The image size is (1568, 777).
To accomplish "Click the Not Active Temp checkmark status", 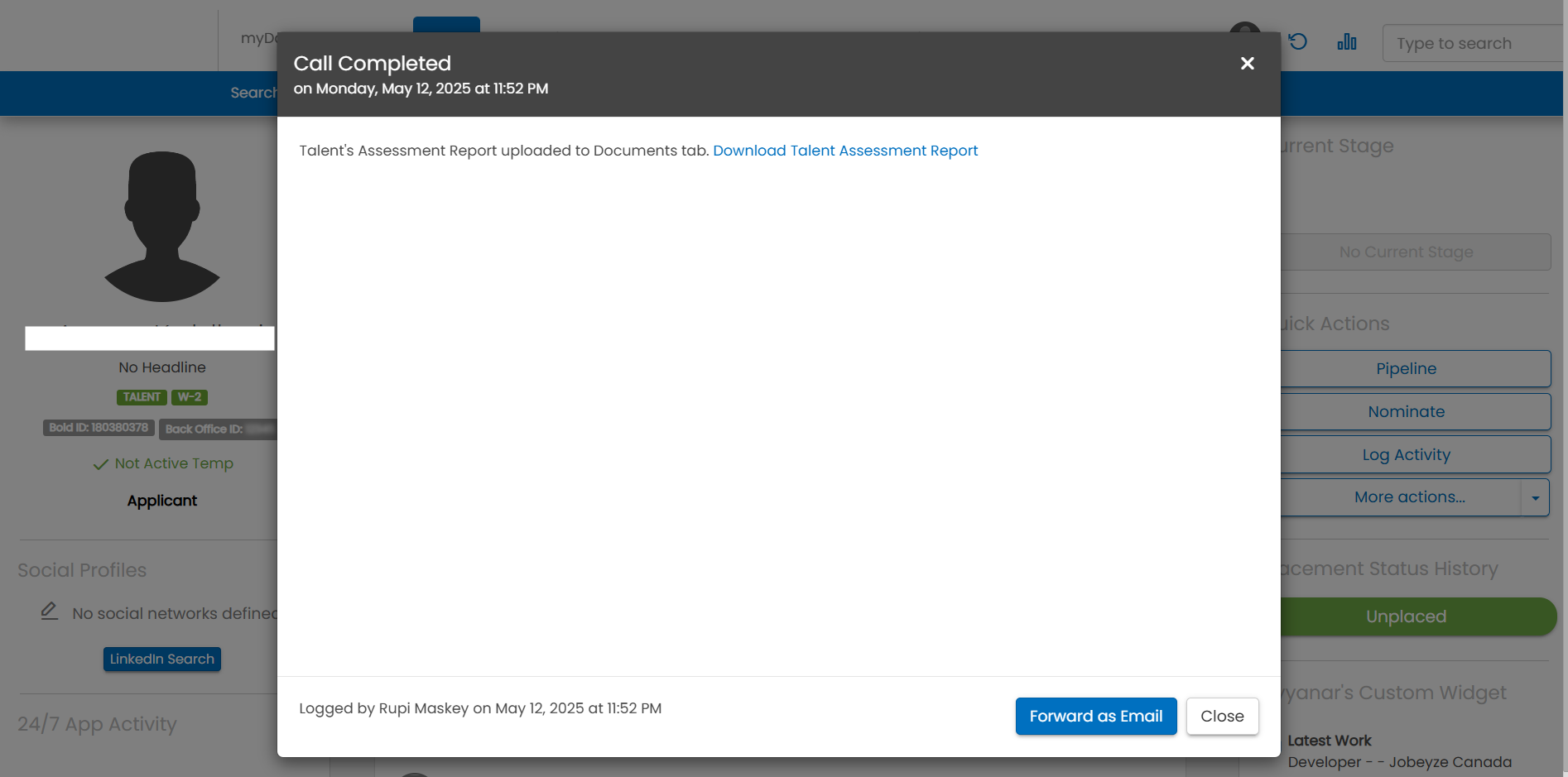I will tap(162, 463).
